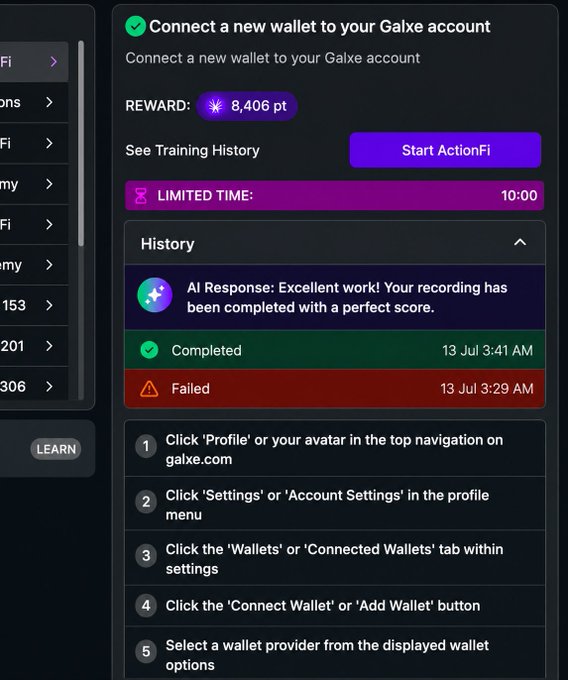This screenshot has width=568, height=680.
Task: Click the AI sparkle avatar icon
Action: pos(155,295)
